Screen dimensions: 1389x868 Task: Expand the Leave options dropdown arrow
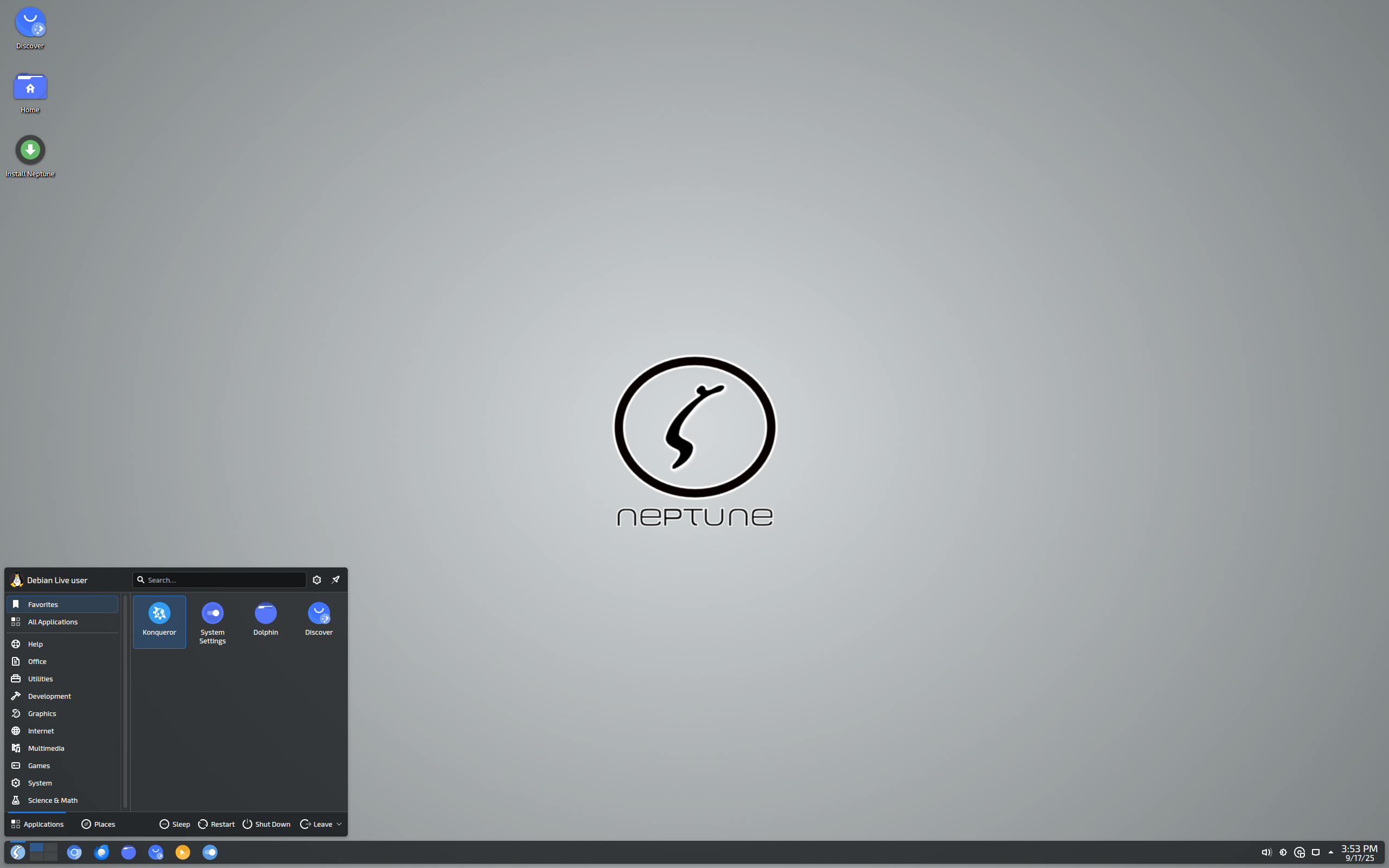click(339, 825)
